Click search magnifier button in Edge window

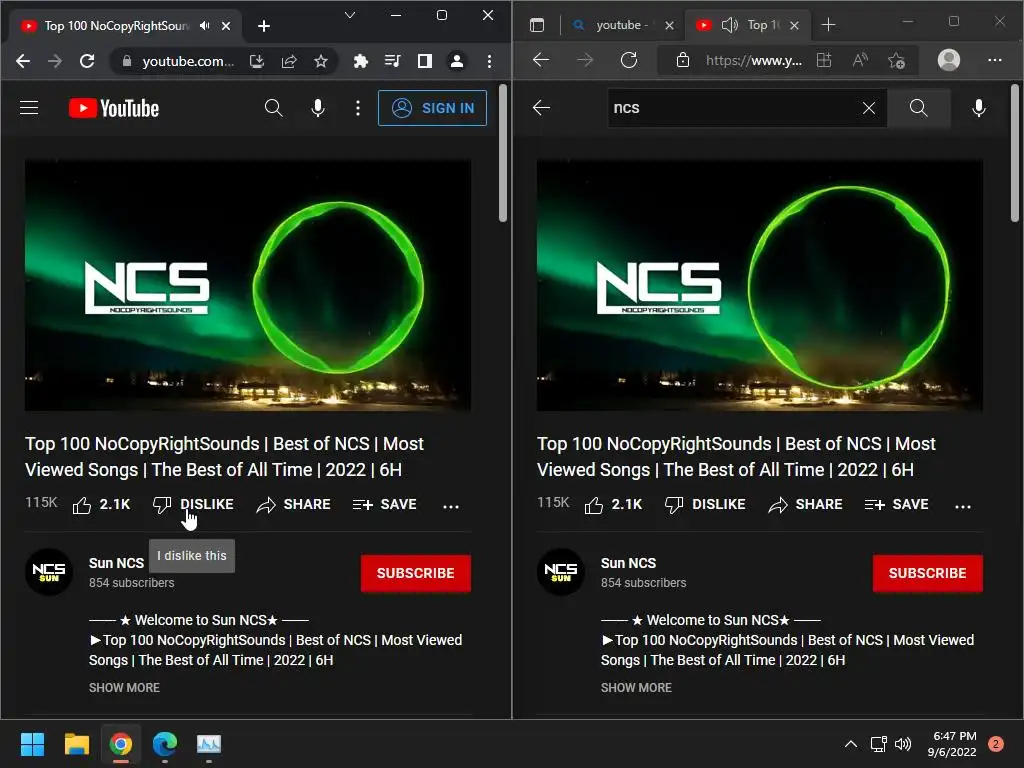(918, 108)
